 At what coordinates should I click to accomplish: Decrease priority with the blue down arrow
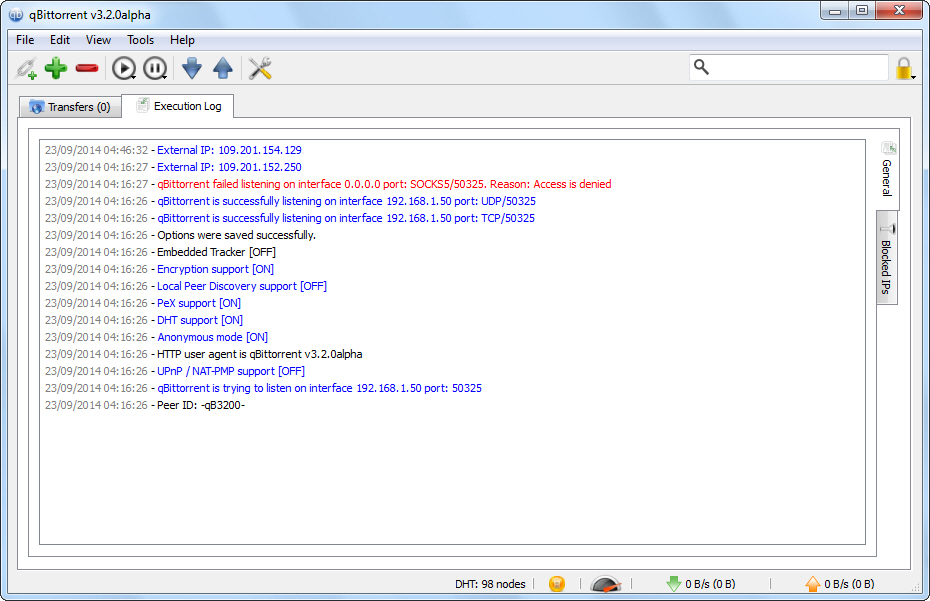click(192, 68)
